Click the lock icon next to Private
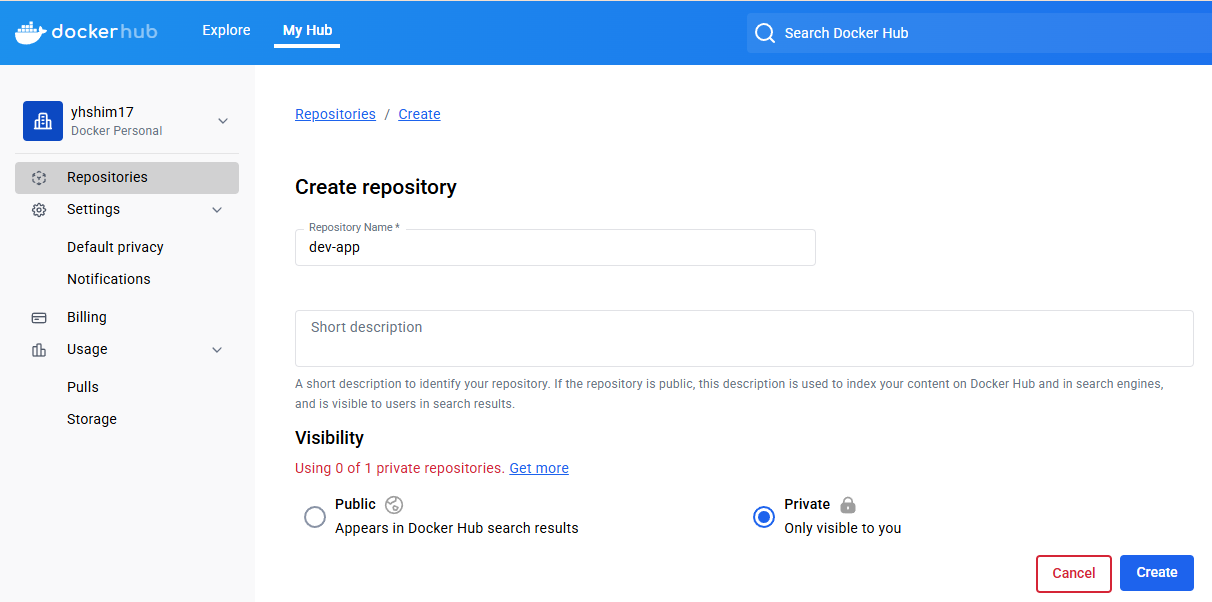This screenshot has width=1212, height=602. pos(848,505)
